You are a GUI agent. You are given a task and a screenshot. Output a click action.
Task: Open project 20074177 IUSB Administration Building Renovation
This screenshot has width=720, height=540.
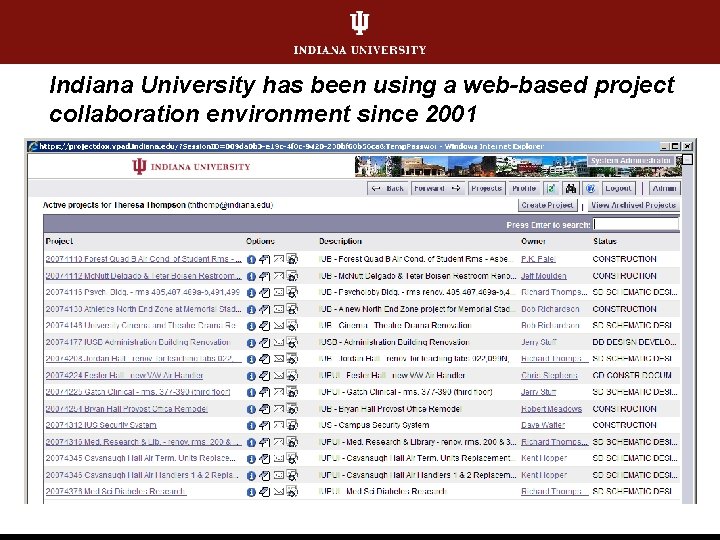137,342
